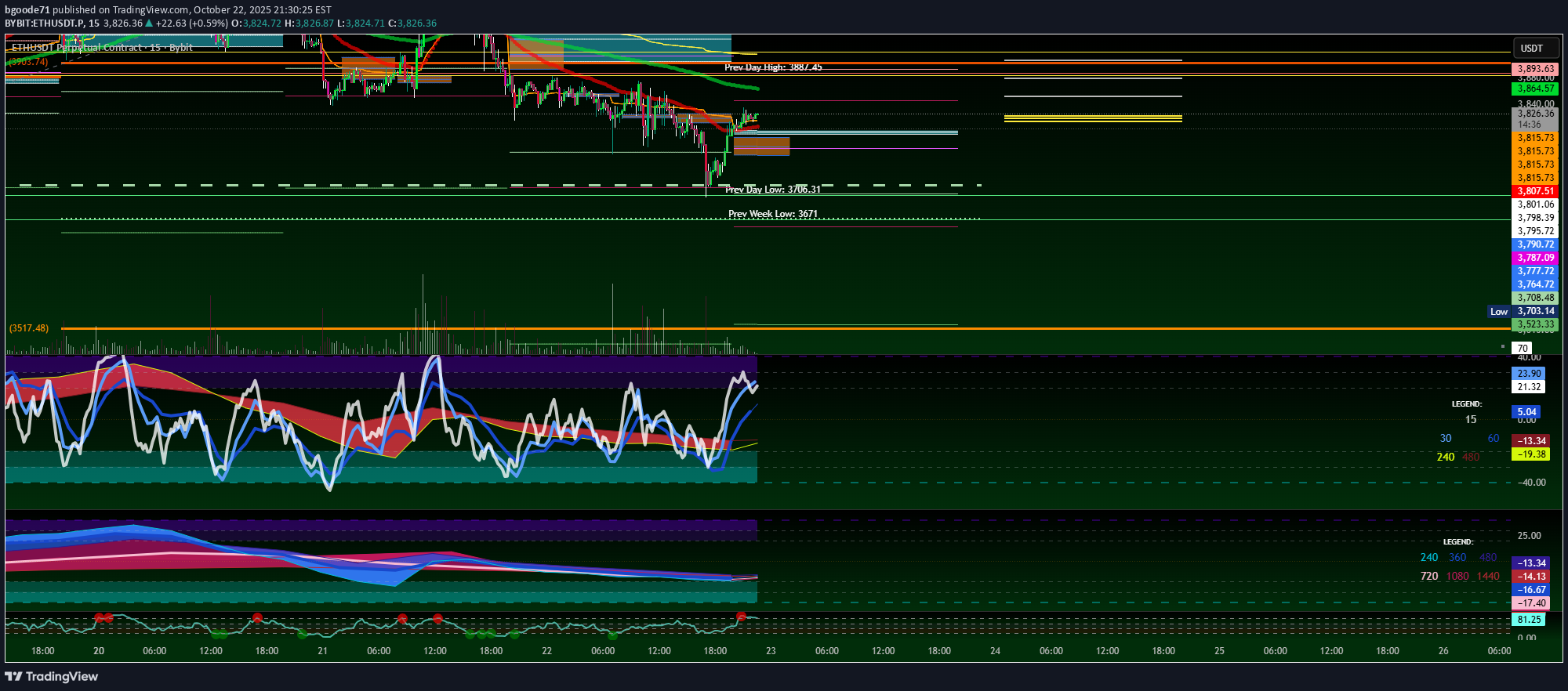Click the TradingView logo at bottom left

tap(52, 676)
